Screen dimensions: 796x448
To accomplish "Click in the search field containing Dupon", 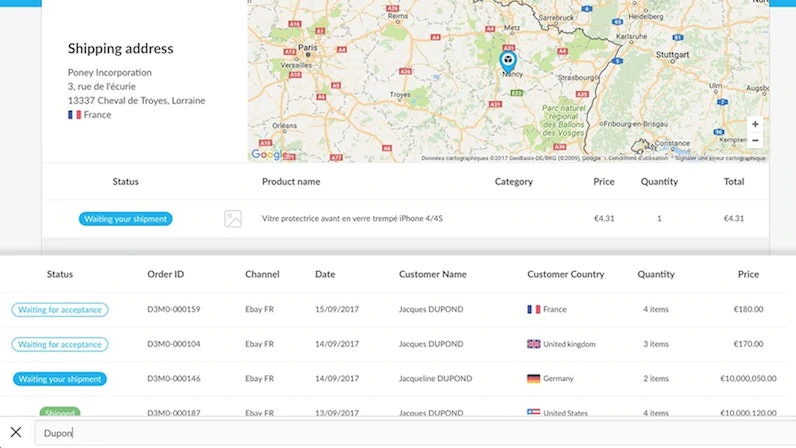I will pyautogui.click(x=400, y=433).
